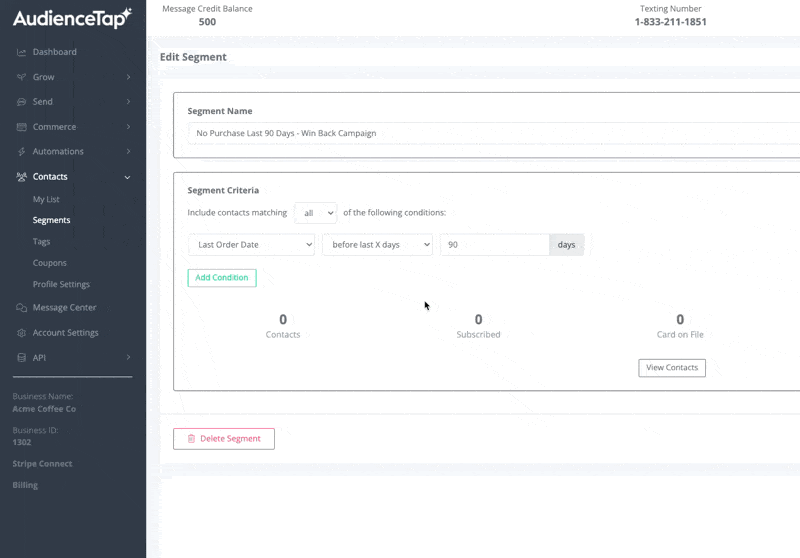Open the all/any matching dropdown
Screen dimensions: 800x558
315,213
